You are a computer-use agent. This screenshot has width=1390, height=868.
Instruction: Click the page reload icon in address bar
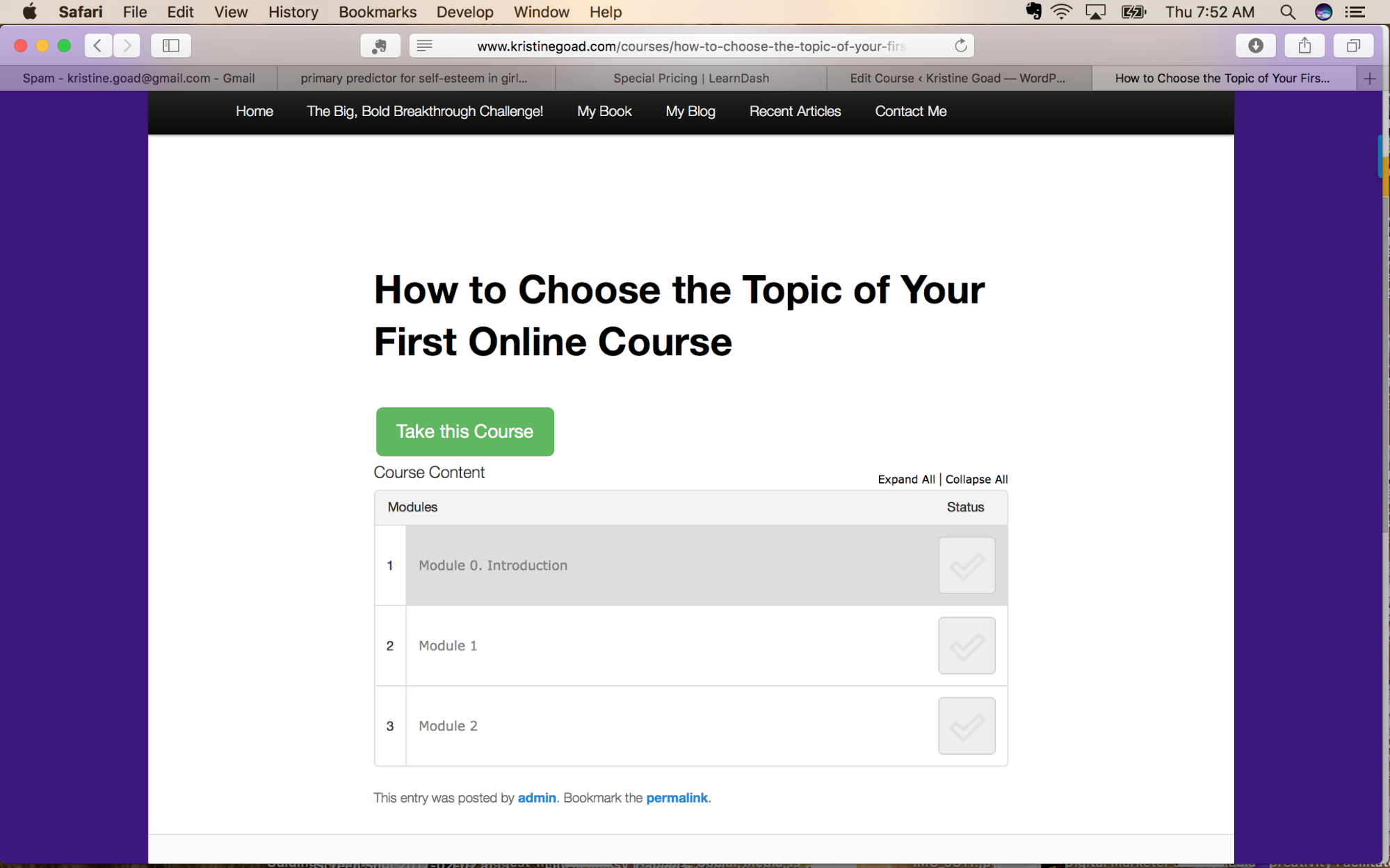pos(960,45)
